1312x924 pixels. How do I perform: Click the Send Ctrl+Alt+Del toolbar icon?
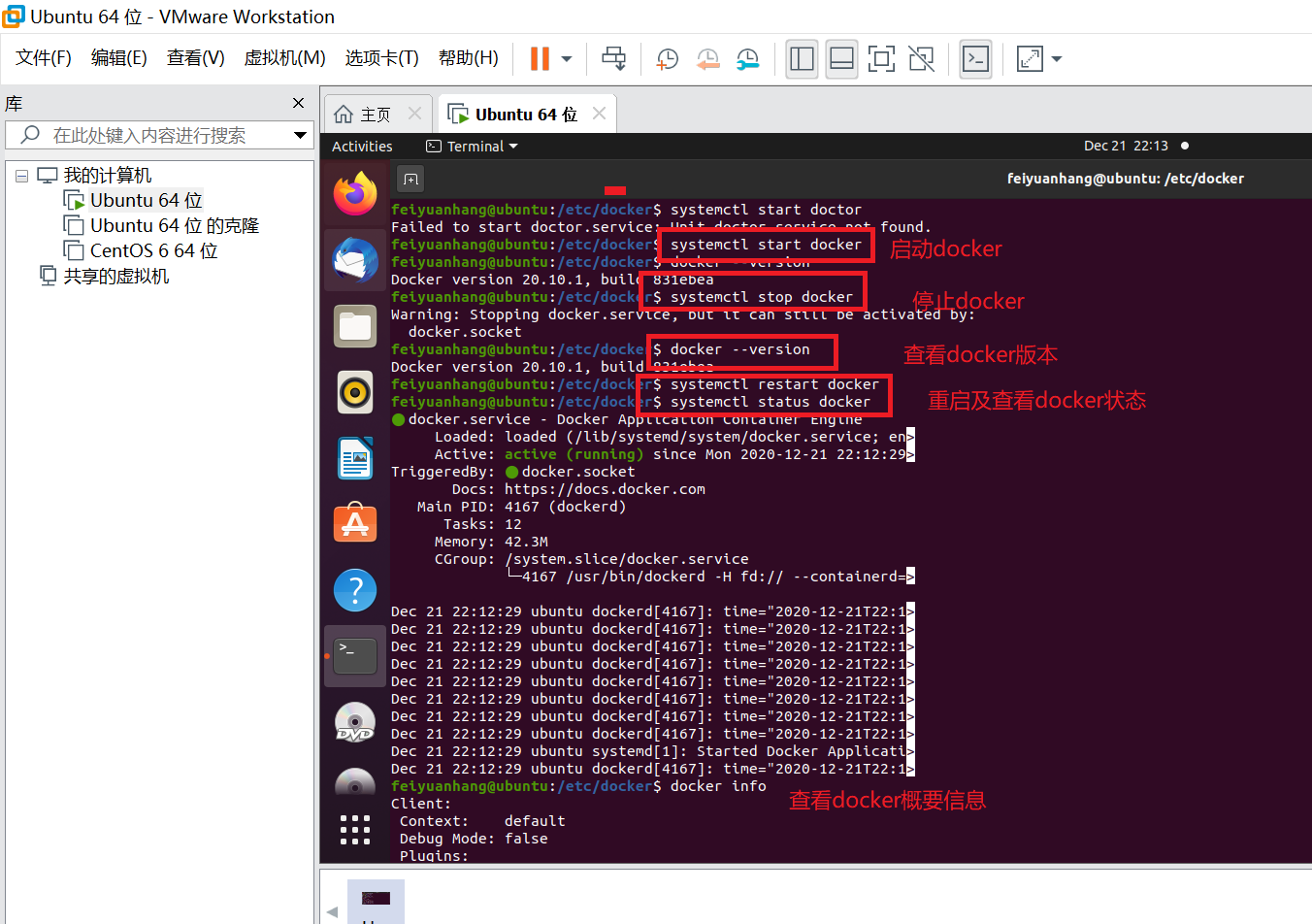click(x=614, y=59)
